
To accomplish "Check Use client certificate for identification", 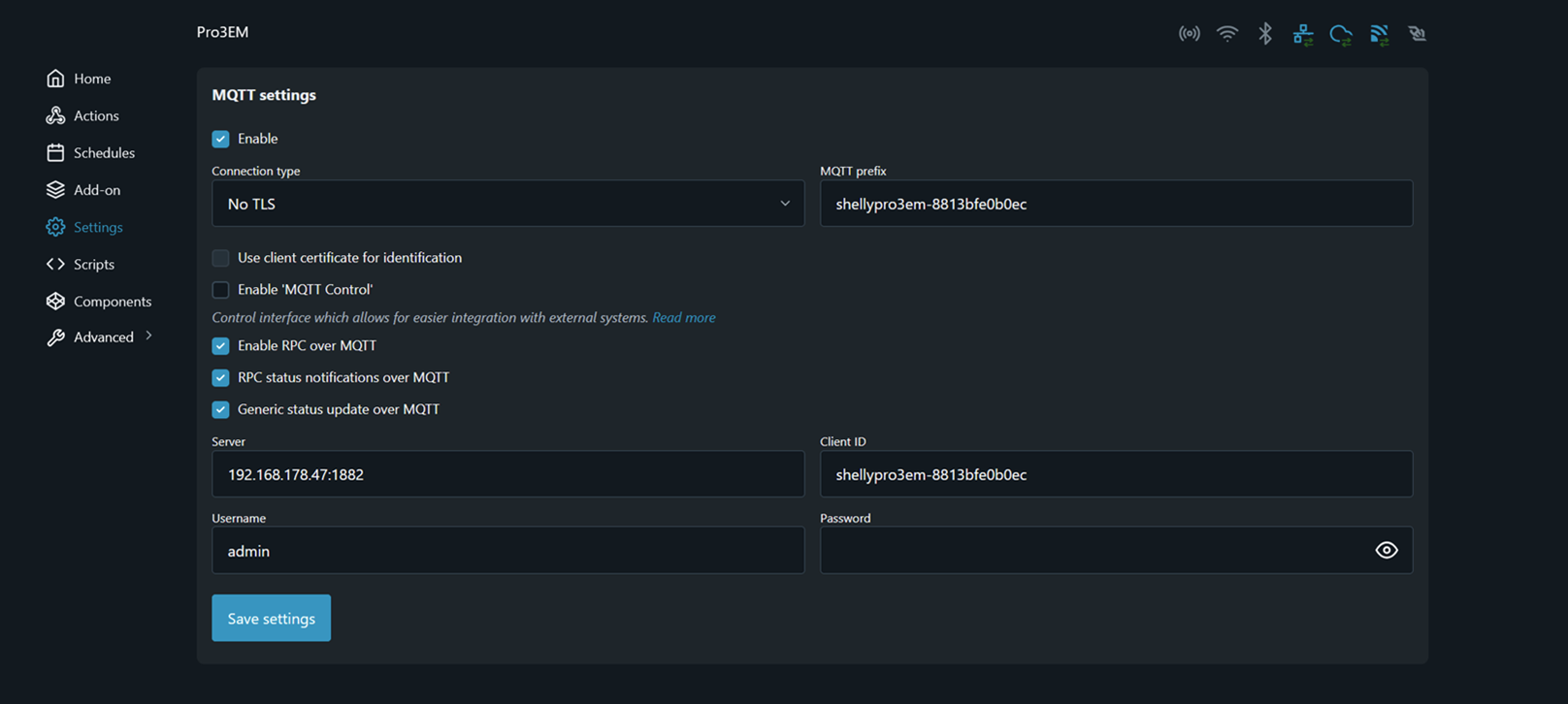I will point(221,258).
